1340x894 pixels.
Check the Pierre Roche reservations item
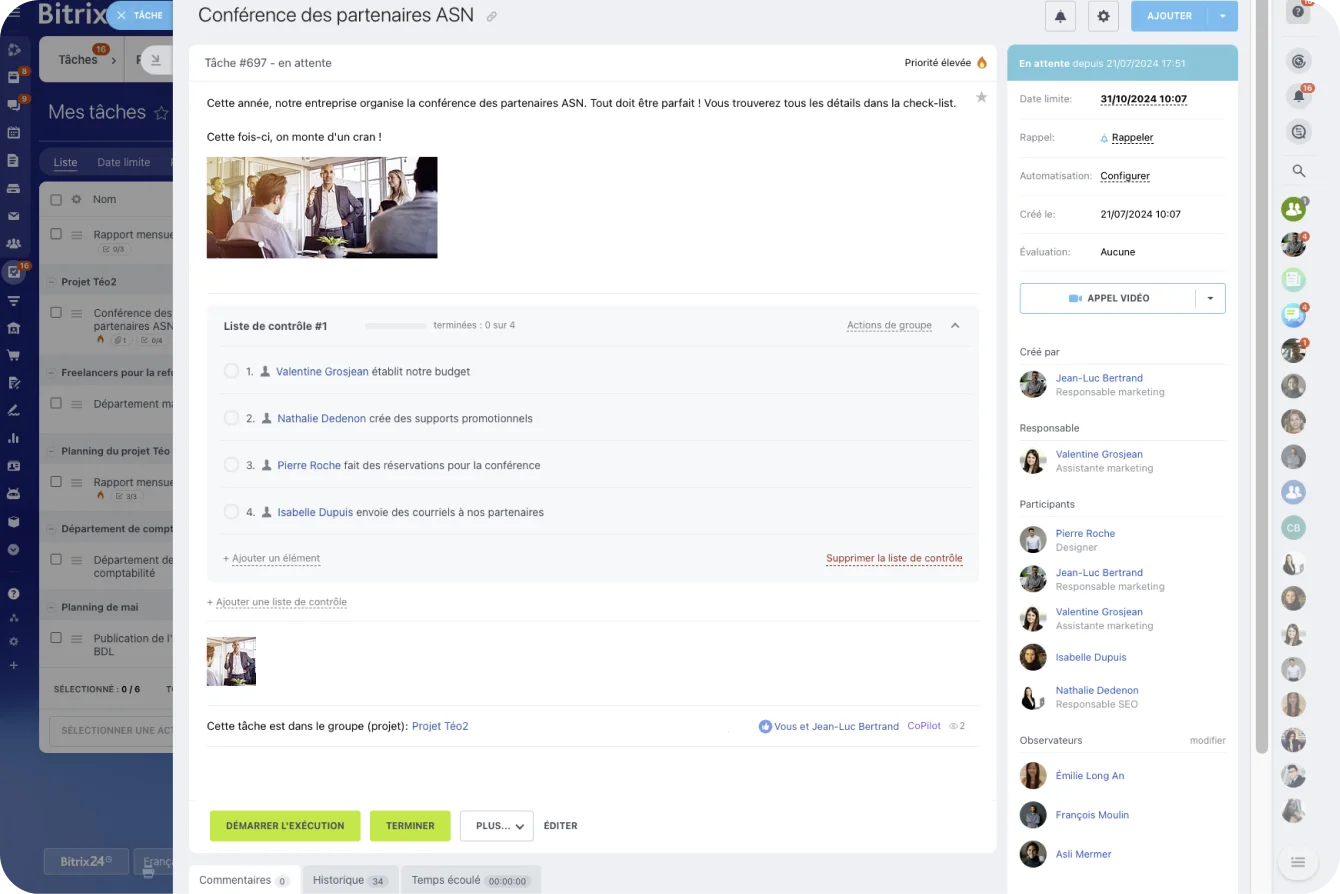[x=231, y=465]
